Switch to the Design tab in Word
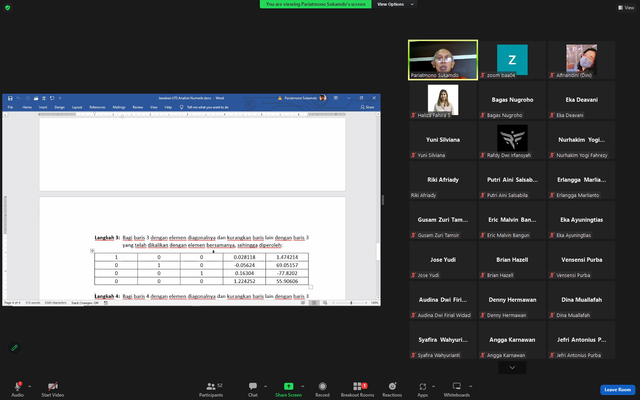640x400 pixels. (x=60, y=107)
